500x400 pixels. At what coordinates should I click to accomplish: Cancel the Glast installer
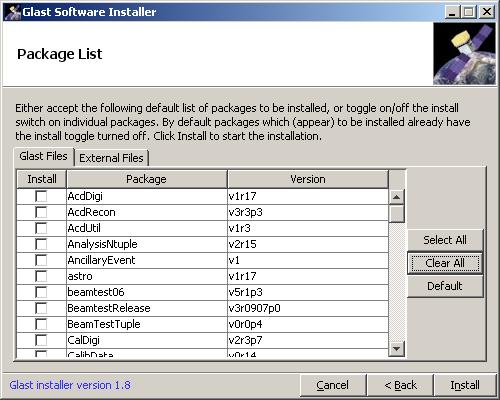point(333,385)
